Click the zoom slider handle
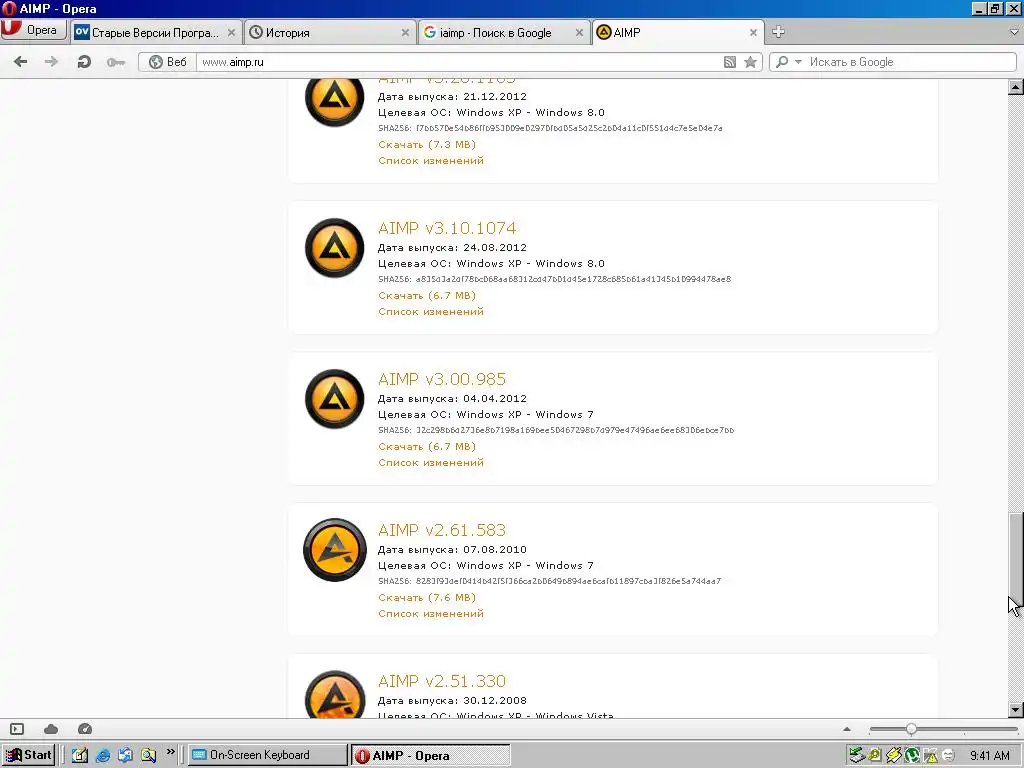This screenshot has width=1024, height=768. 911,729
